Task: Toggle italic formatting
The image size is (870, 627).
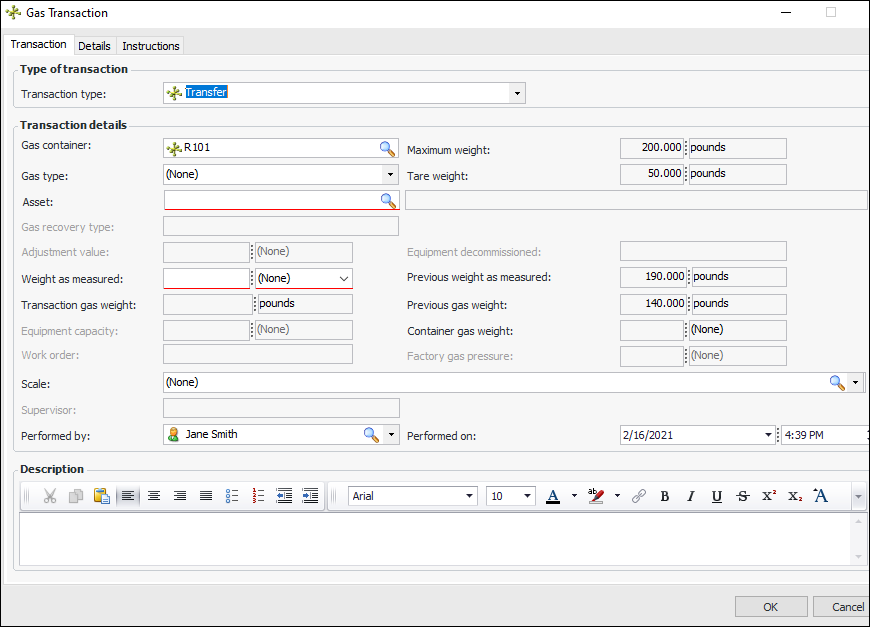Action: pos(690,496)
